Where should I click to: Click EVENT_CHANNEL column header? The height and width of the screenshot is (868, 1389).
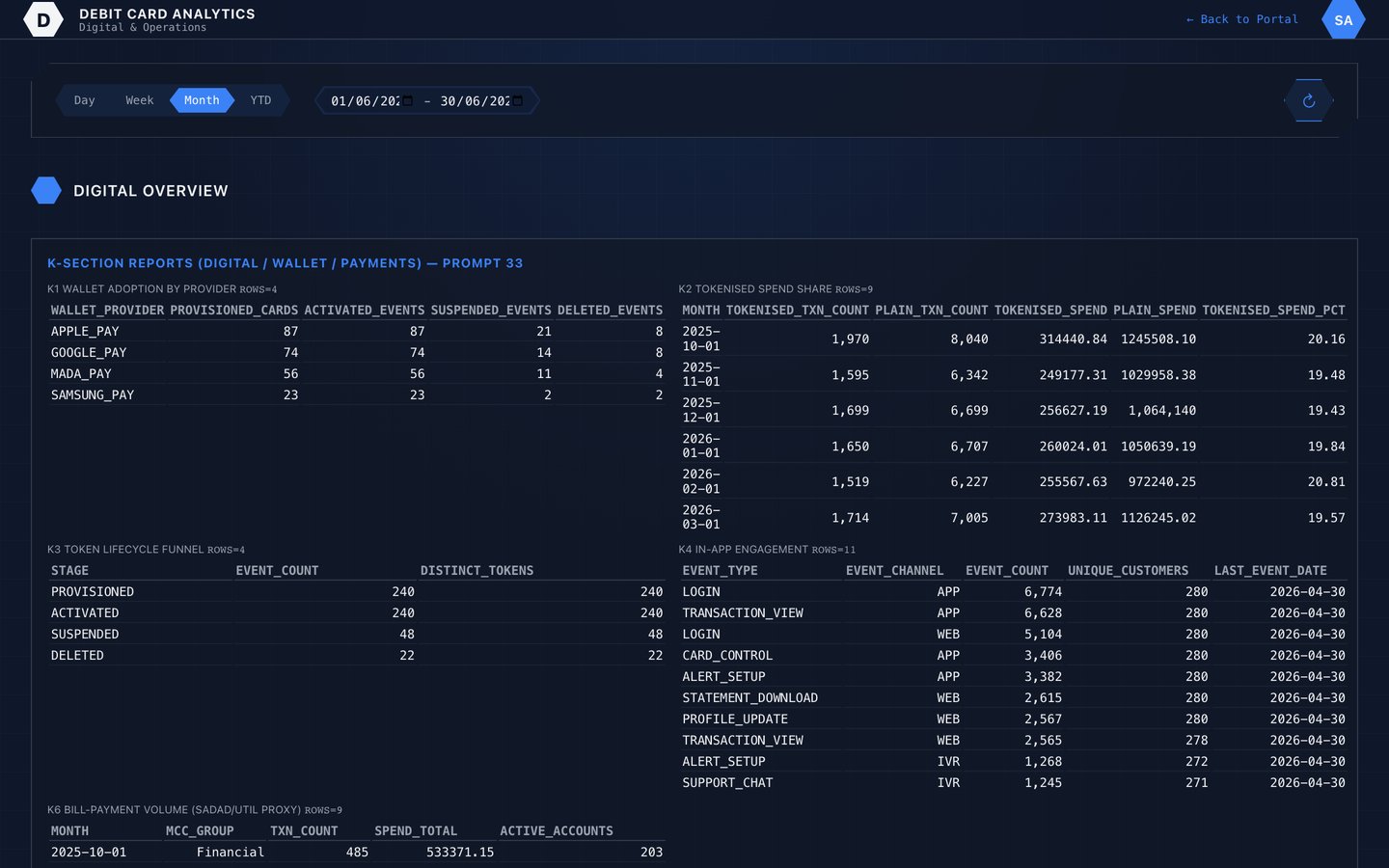pyautogui.click(x=894, y=571)
